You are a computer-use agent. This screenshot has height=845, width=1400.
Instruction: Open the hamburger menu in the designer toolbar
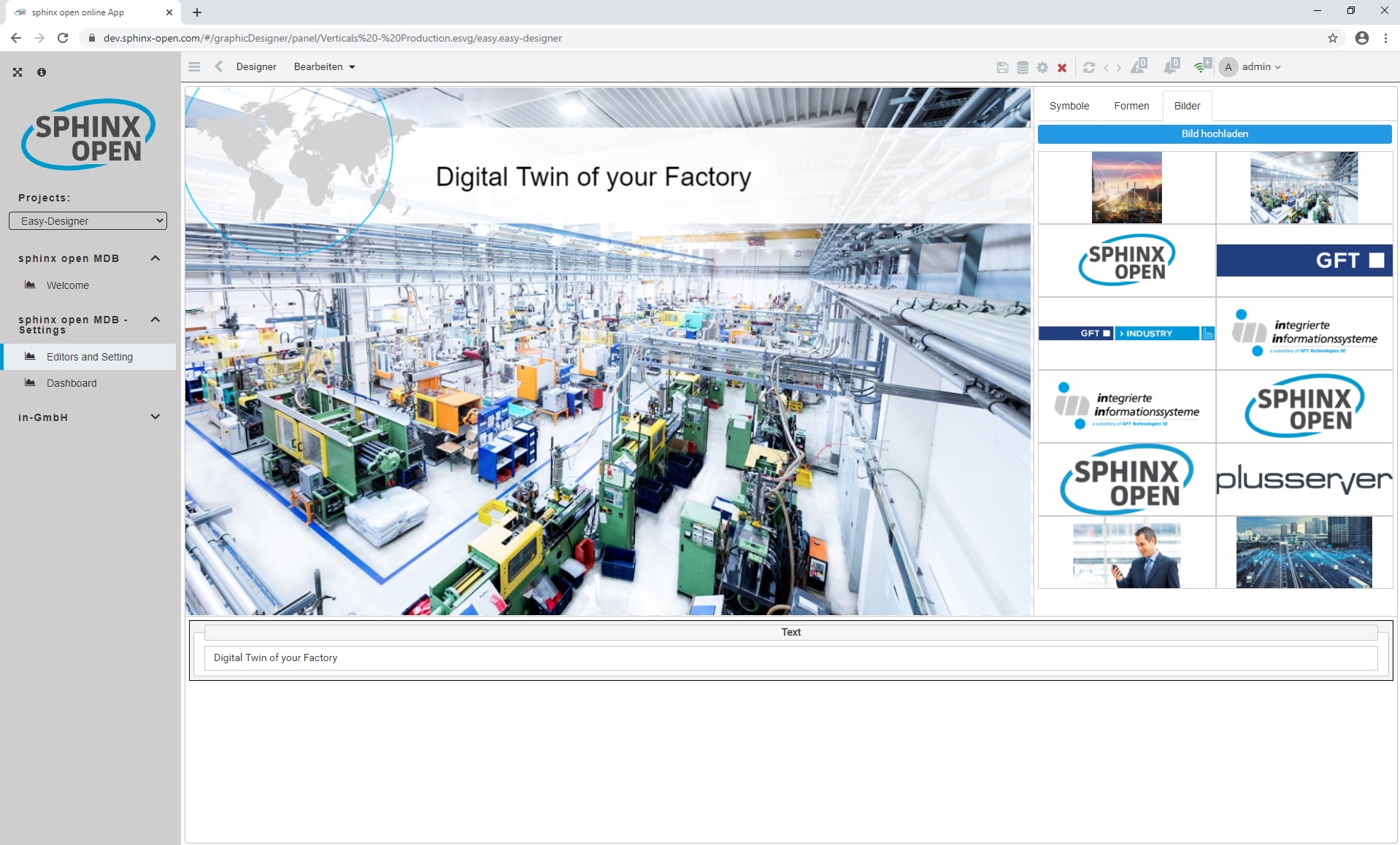pos(194,66)
